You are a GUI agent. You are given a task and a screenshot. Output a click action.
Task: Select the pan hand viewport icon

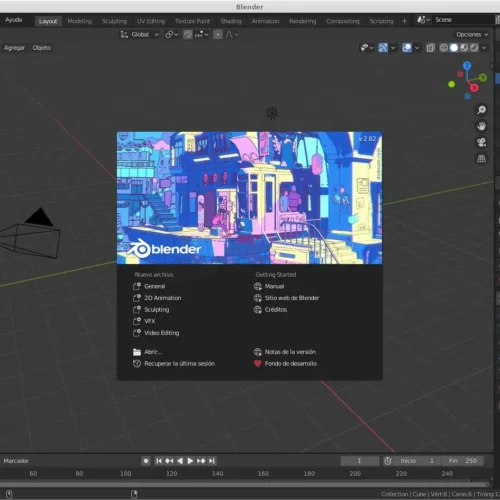click(x=481, y=126)
